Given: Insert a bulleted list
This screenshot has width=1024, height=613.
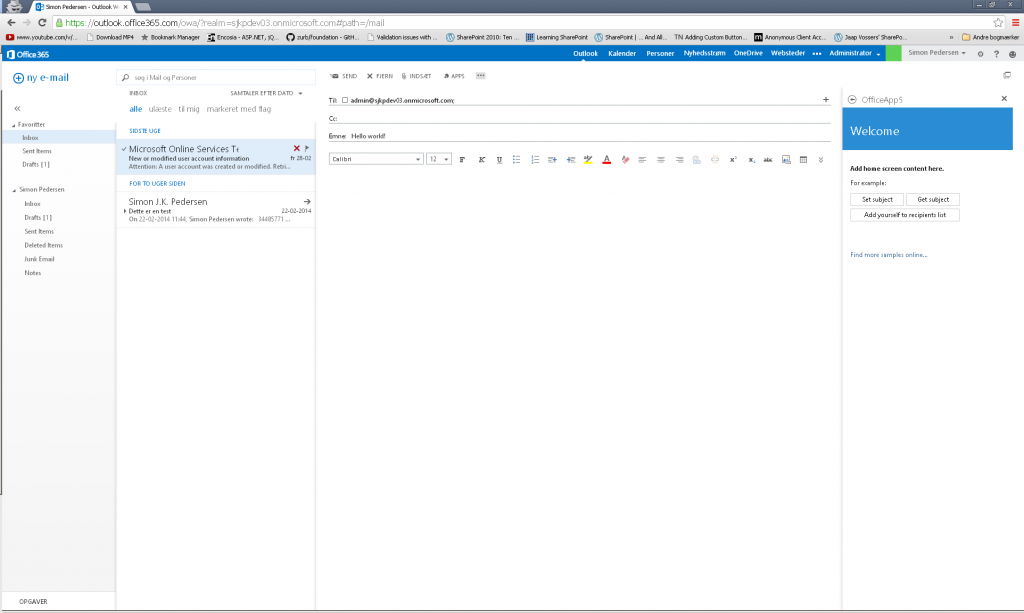Looking at the screenshot, I should (x=517, y=159).
